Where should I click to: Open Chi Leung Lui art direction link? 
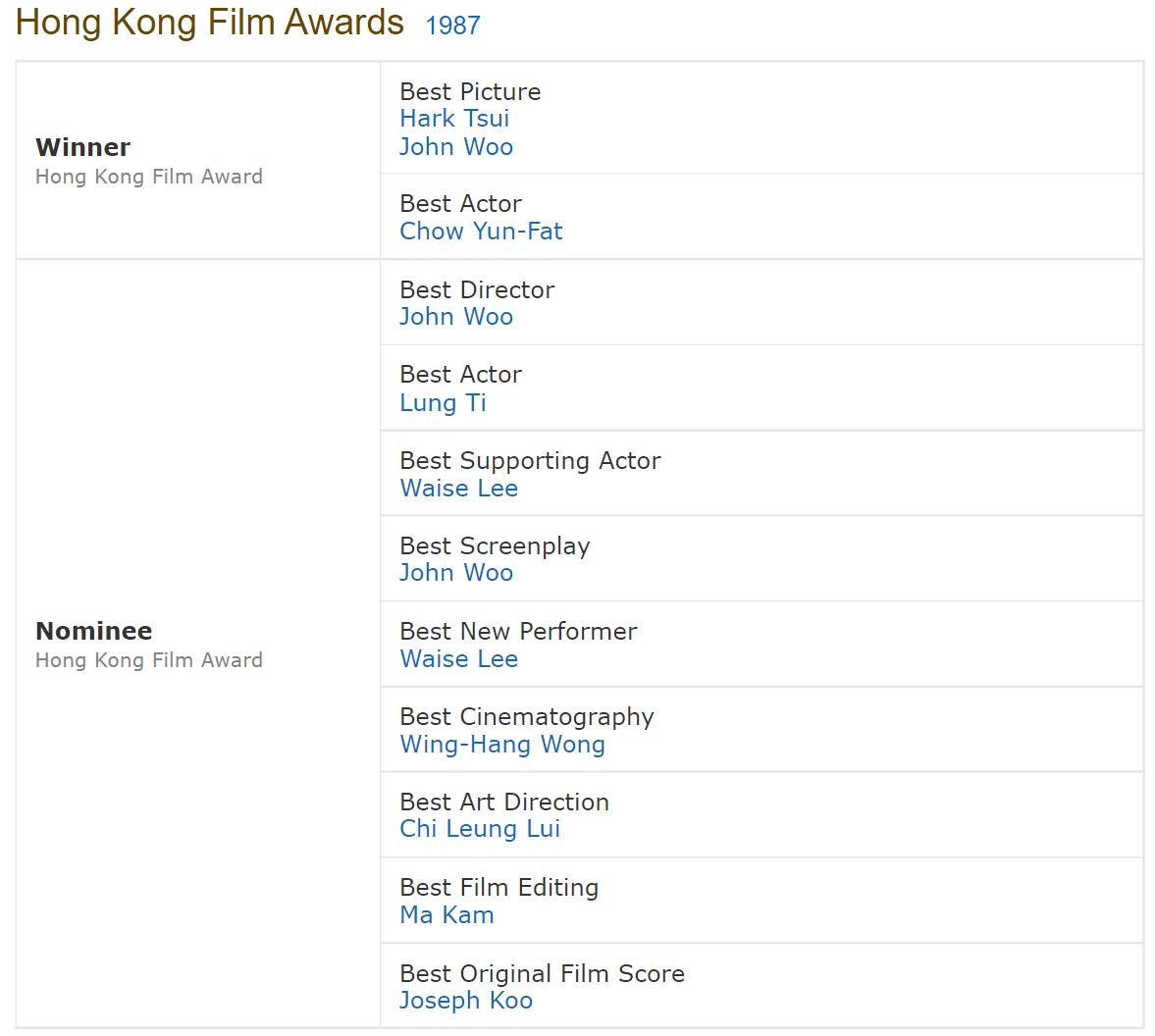(x=480, y=829)
